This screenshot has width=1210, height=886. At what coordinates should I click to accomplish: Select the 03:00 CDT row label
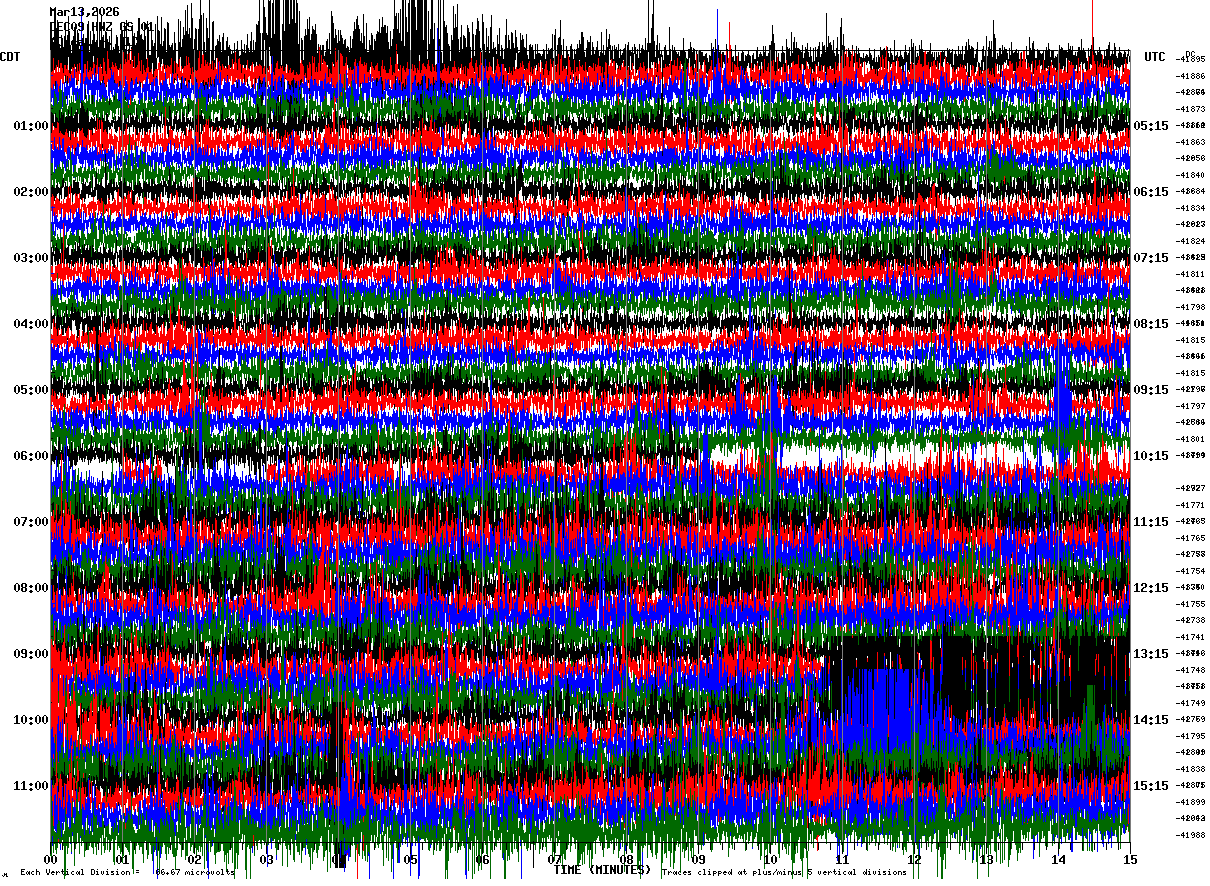(30, 258)
